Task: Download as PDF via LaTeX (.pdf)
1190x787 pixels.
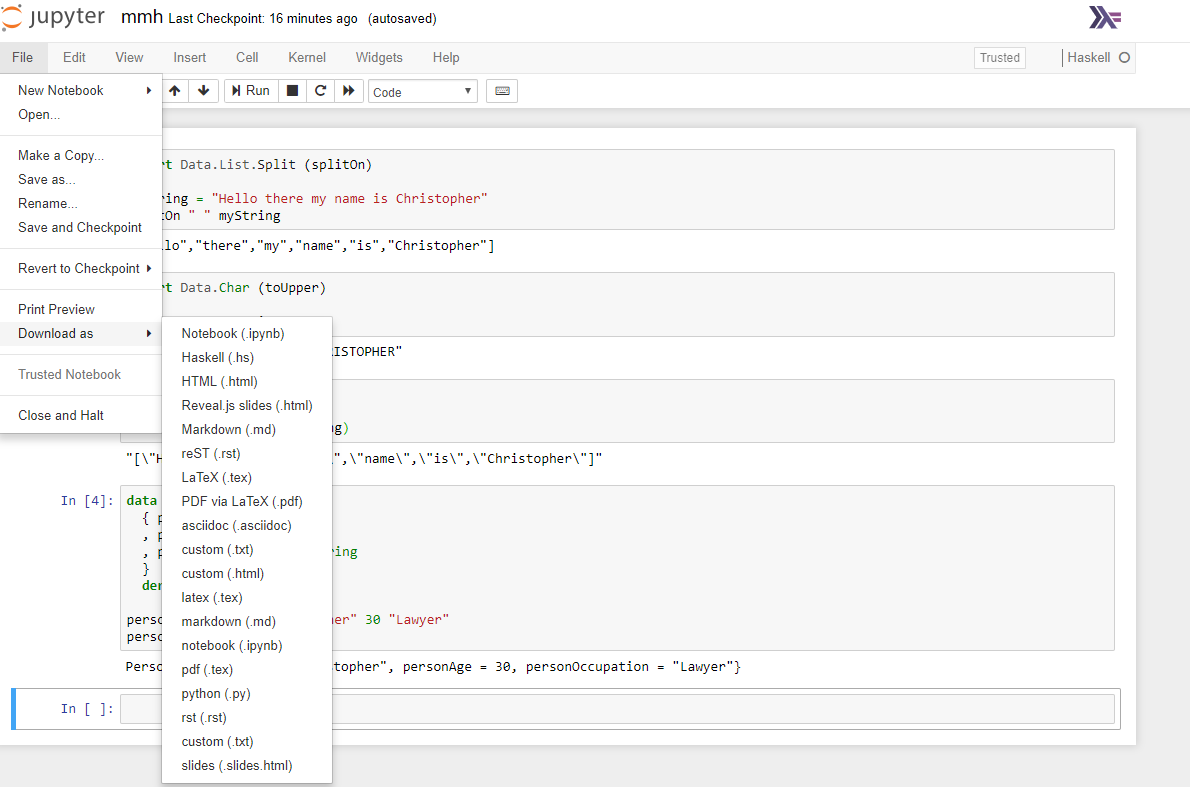Action: pyautogui.click(x=247, y=502)
